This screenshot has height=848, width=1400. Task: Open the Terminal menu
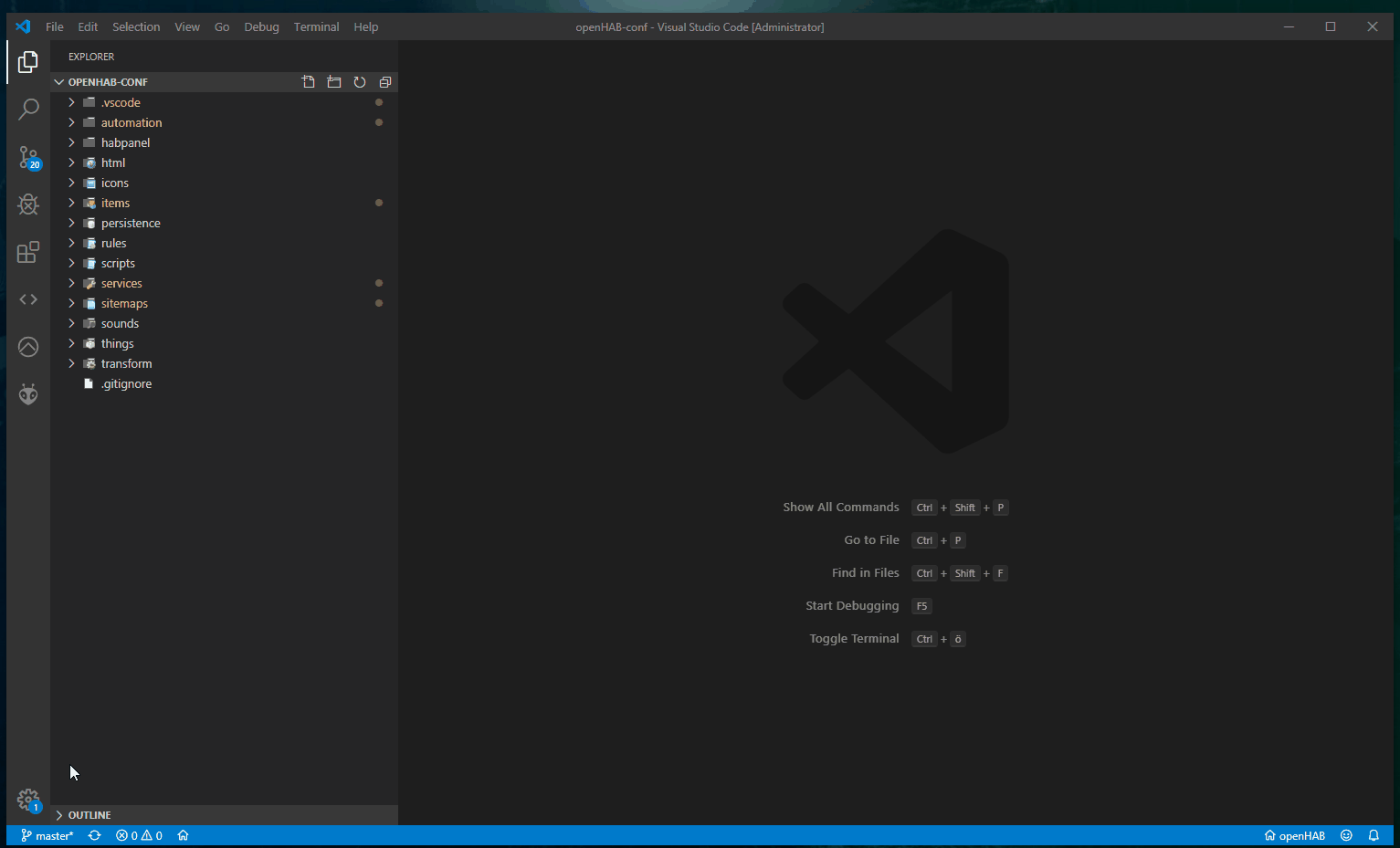tap(316, 26)
